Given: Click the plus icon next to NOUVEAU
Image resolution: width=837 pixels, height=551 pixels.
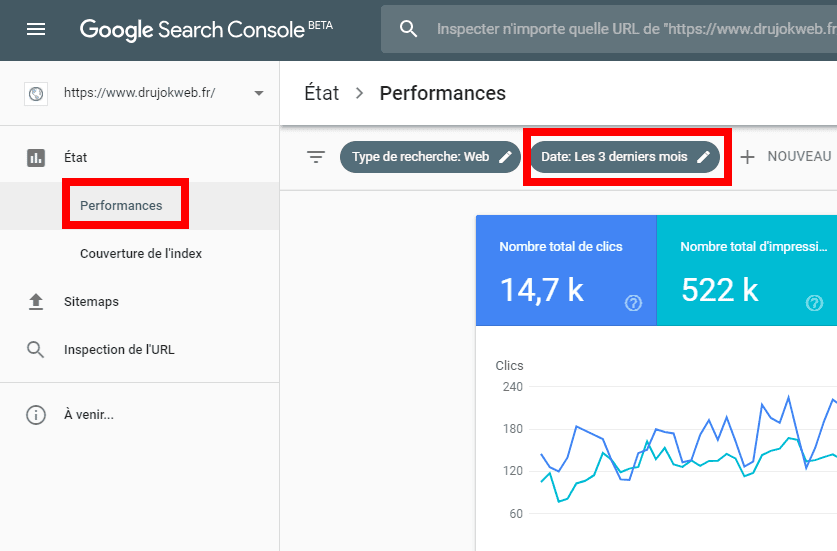Looking at the screenshot, I should (747, 157).
